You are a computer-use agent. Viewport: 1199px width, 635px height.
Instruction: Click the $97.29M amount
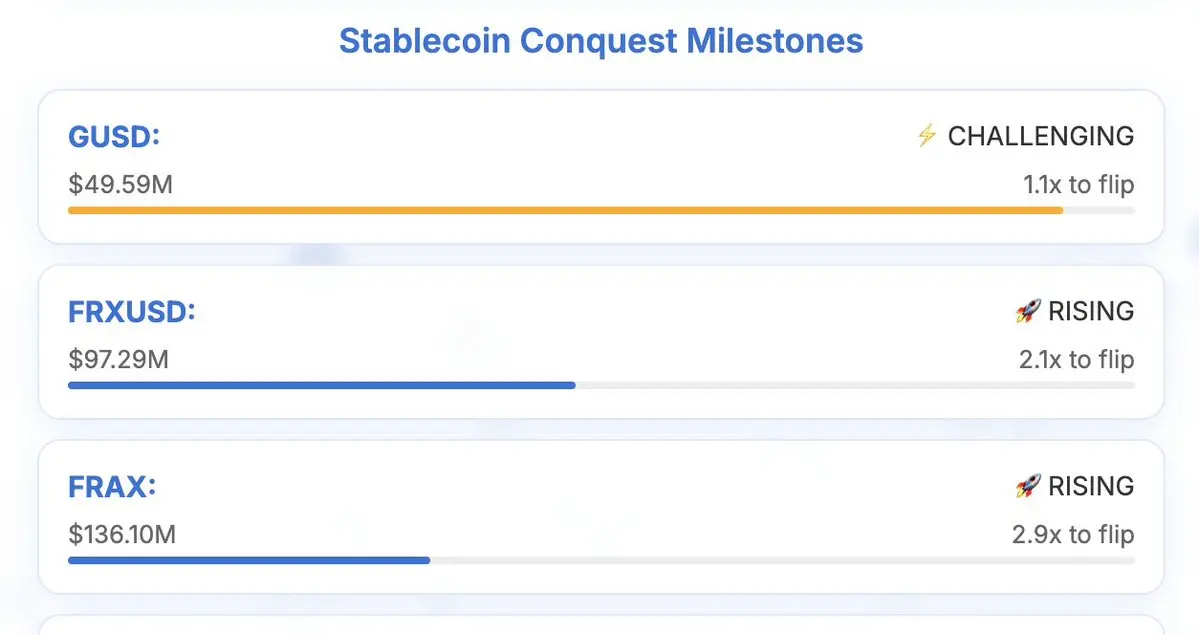(118, 359)
